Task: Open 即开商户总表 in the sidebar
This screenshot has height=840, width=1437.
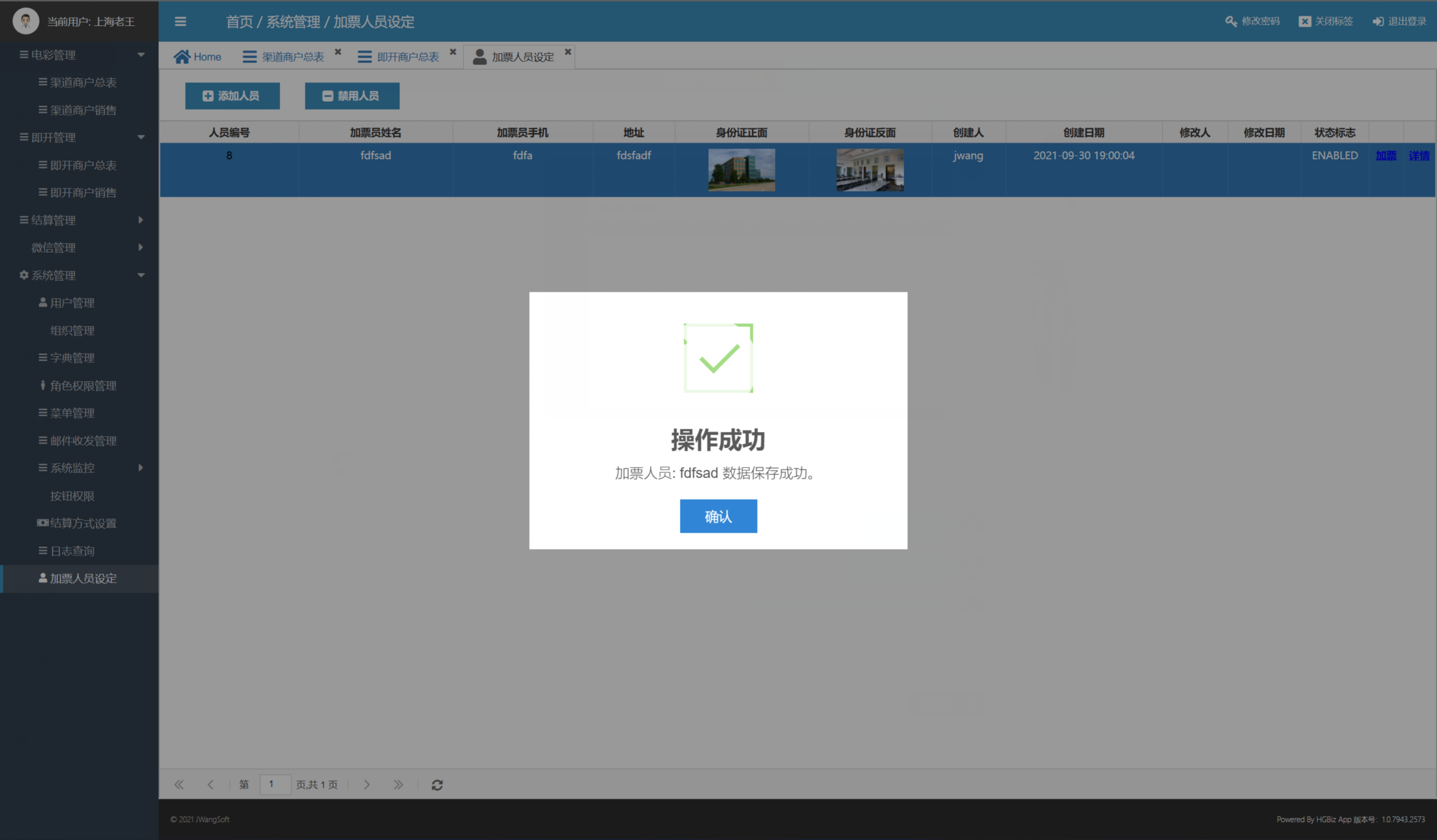Action: click(x=80, y=165)
